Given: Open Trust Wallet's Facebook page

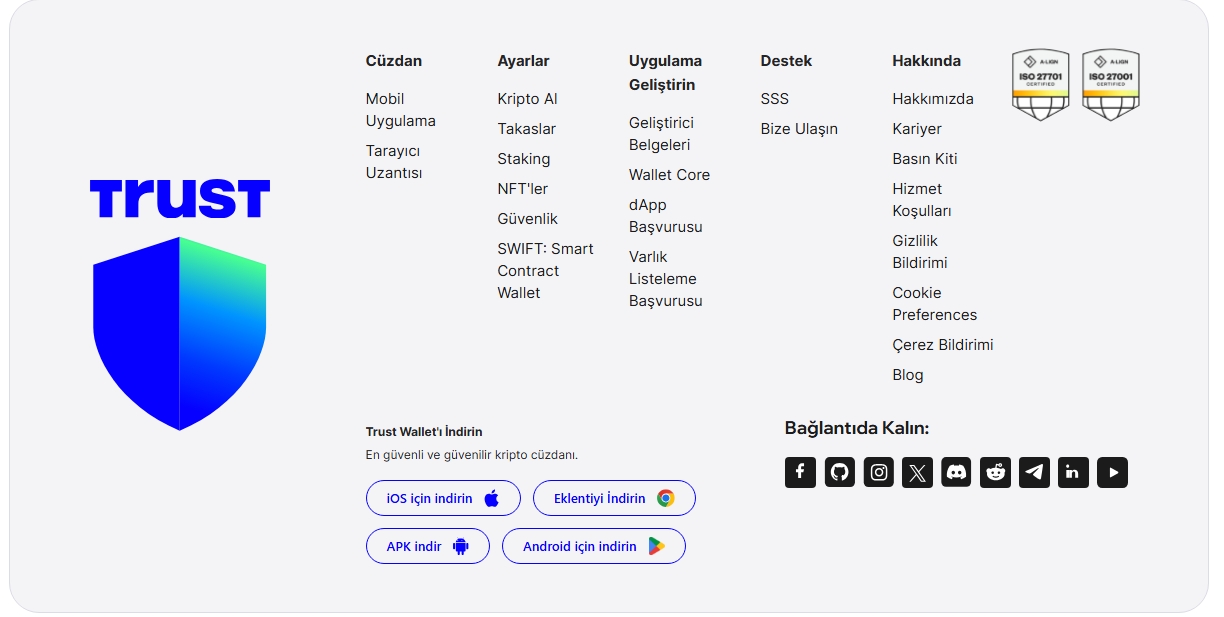Looking at the screenshot, I should click(x=800, y=472).
